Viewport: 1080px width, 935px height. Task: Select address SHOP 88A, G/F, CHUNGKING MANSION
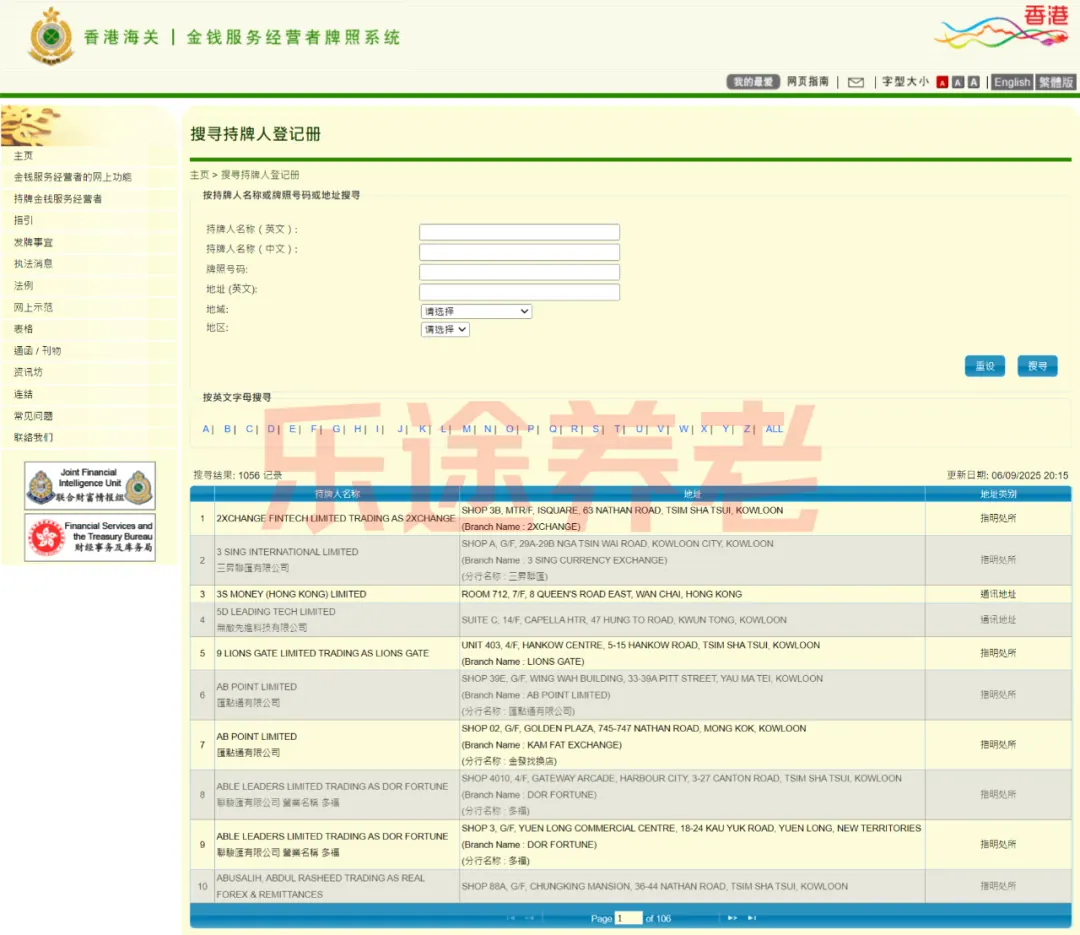point(654,886)
